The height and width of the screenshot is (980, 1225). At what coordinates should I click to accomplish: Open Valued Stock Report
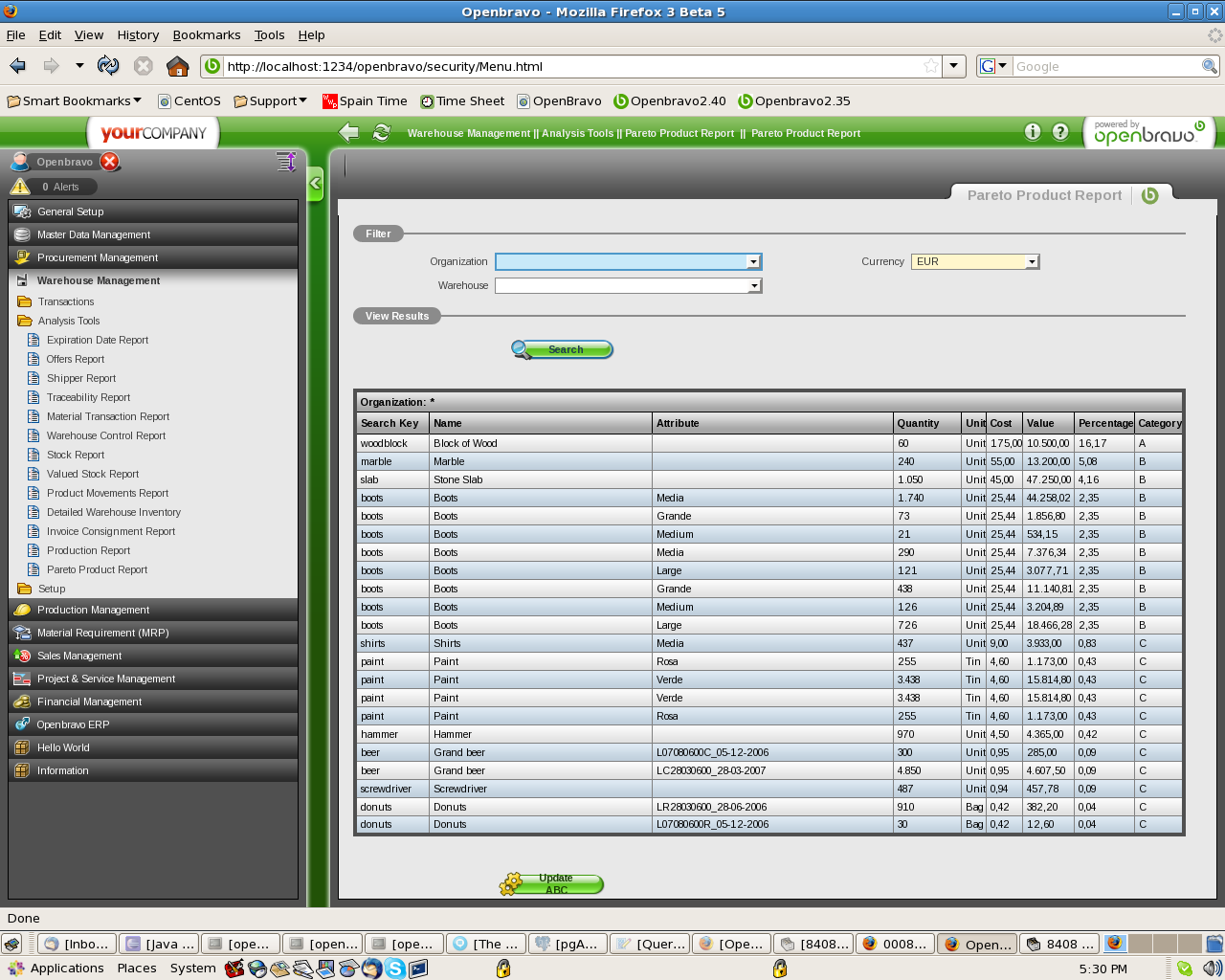click(93, 474)
